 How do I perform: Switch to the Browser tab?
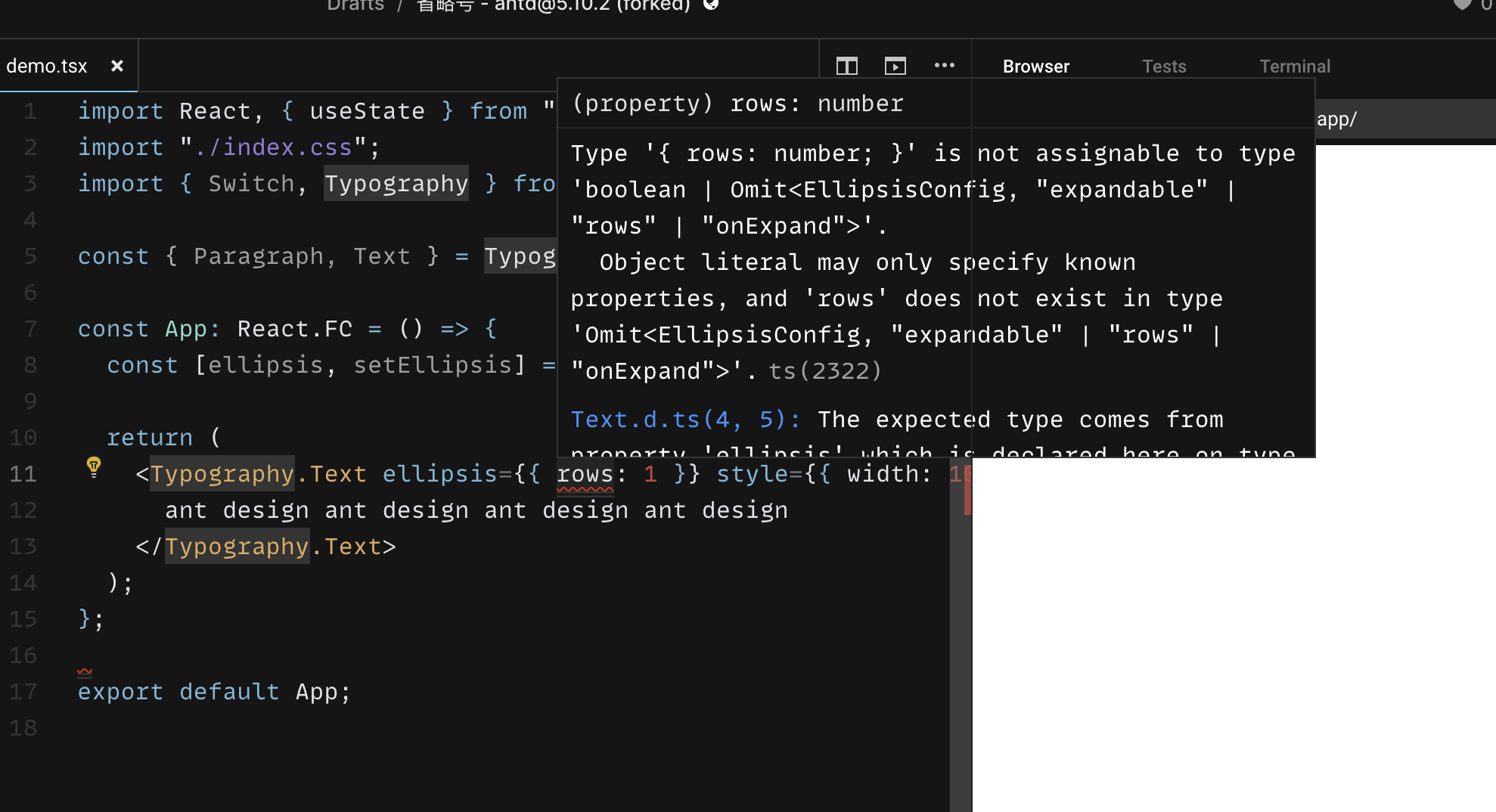[1035, 66]
